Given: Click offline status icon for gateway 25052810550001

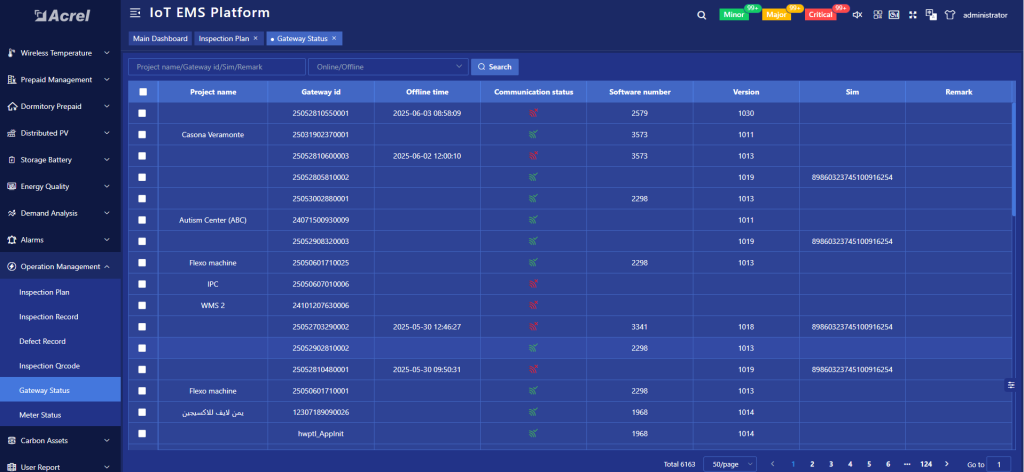Looking at the screenshot, I should click(534, 113).
